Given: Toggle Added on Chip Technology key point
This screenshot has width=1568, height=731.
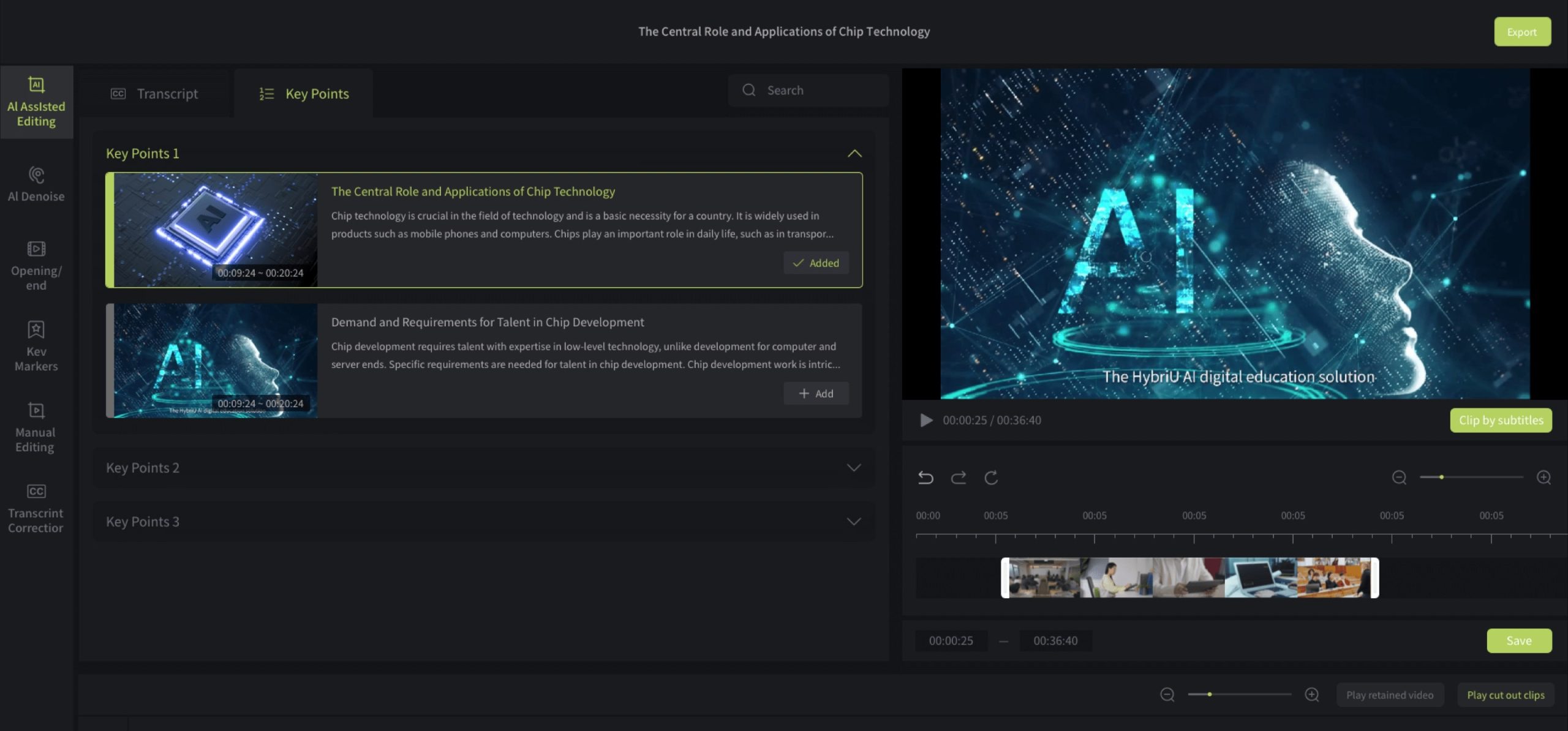Looking at the screenshot, I should [x=816, y=263].
